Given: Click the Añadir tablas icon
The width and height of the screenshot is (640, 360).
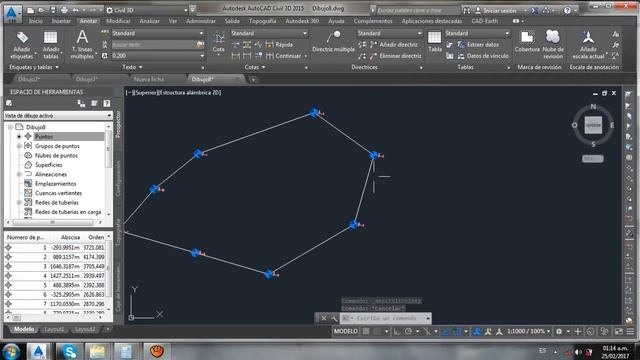Looking at the screenshot, I should (51, 38).
